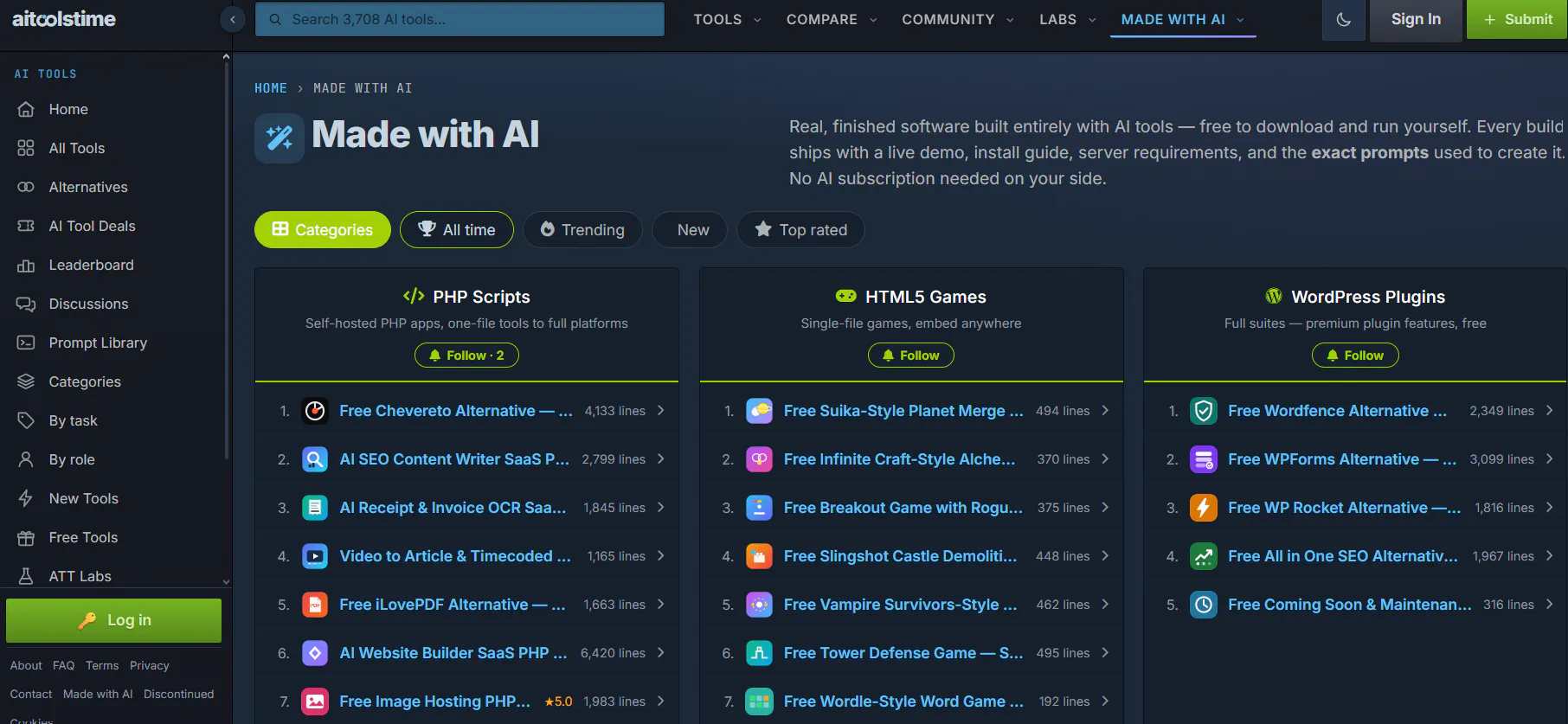Toggle dark mode with the moon icon
The height and width of the screenshot is (724, 1568).
1343,20
